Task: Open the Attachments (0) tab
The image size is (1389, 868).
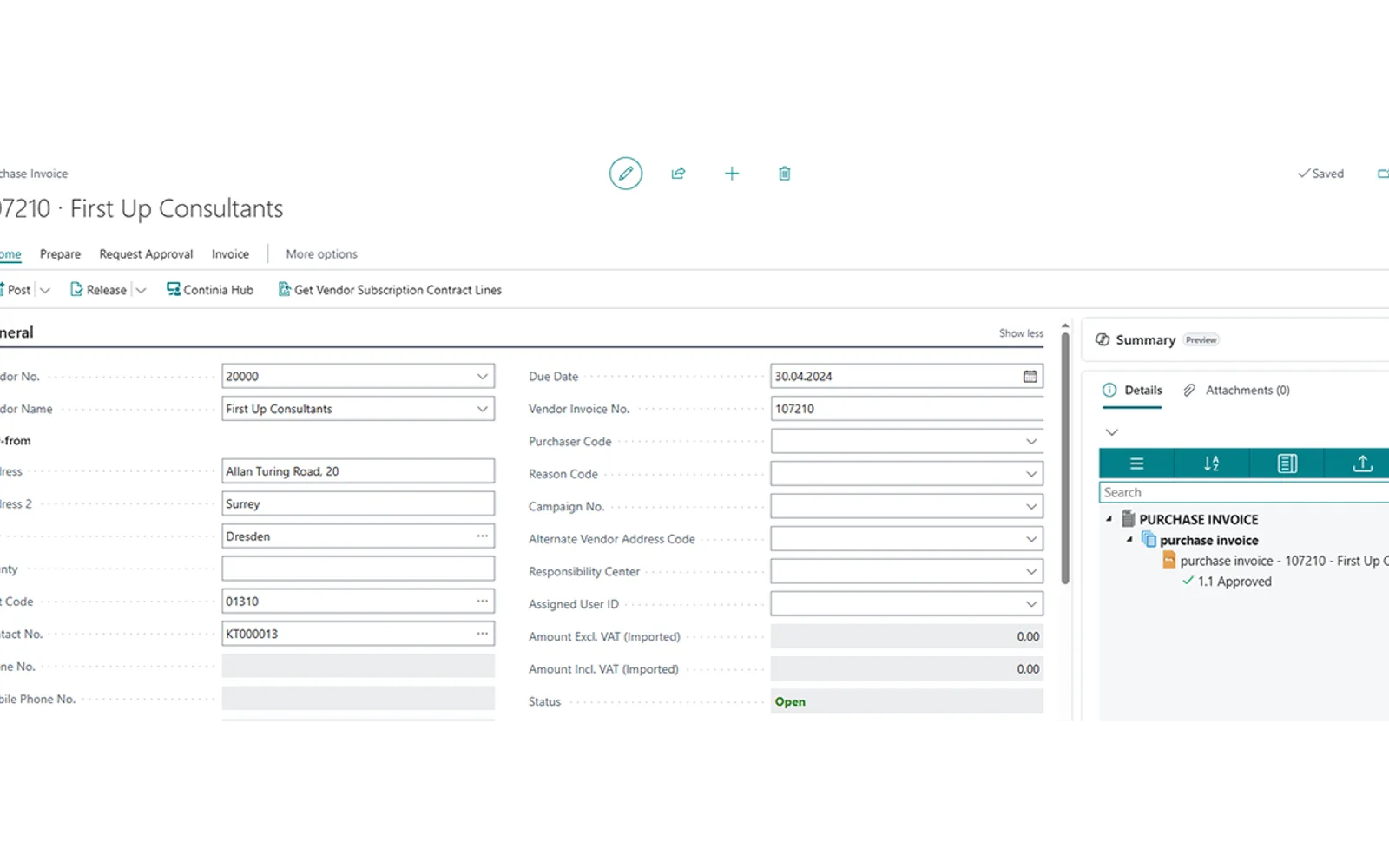Action: [x=1237, y=391]
